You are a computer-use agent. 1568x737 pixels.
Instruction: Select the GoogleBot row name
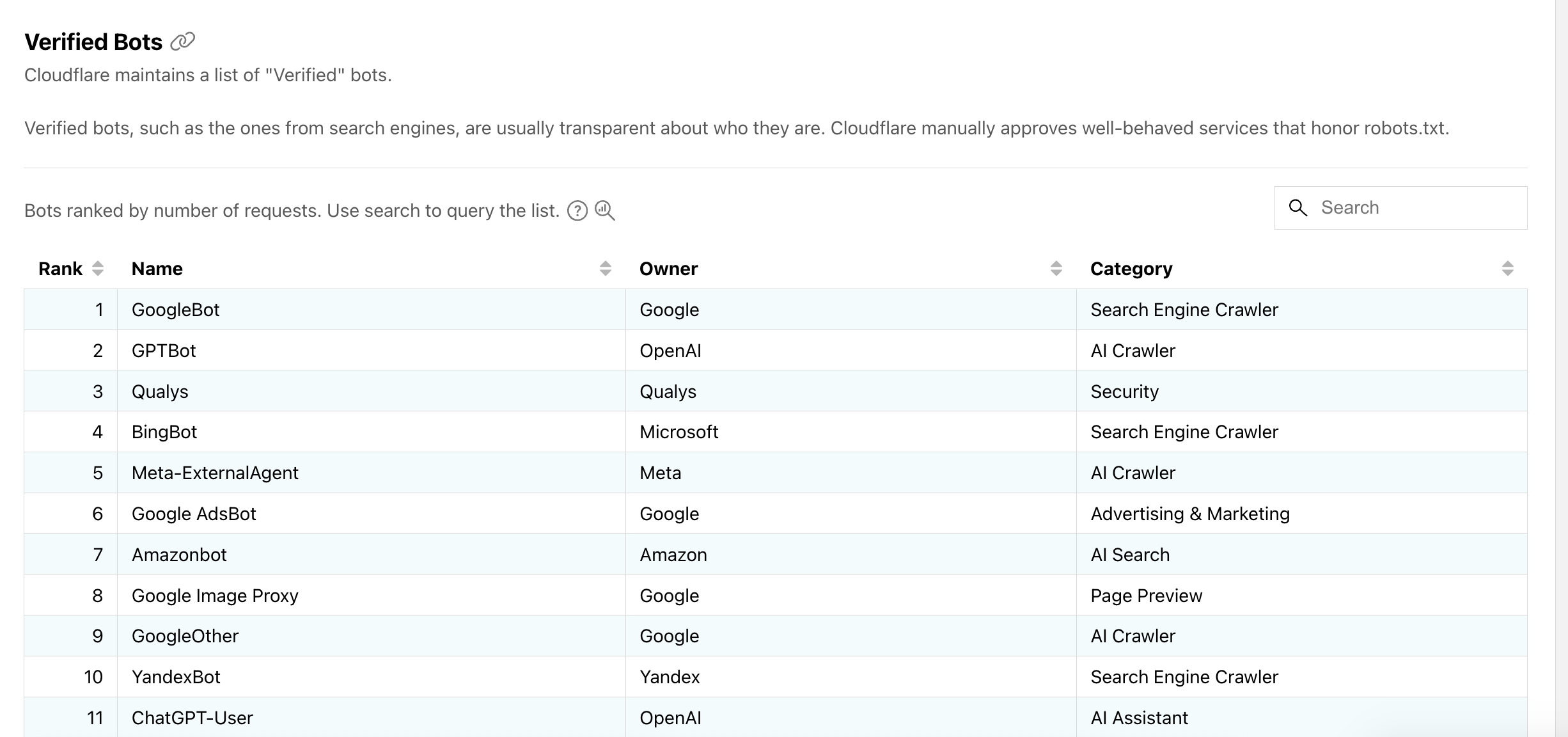(x=175, y=310)
